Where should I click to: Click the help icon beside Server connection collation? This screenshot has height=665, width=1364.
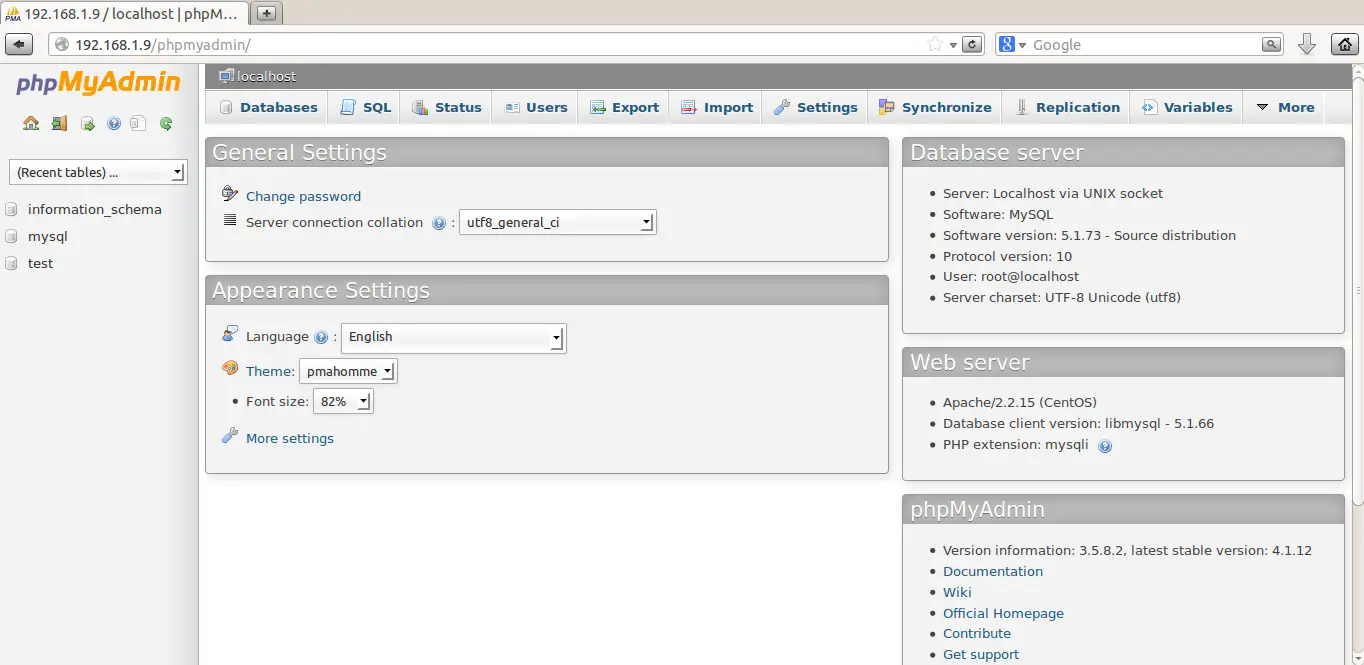click(x=439, y=223)
